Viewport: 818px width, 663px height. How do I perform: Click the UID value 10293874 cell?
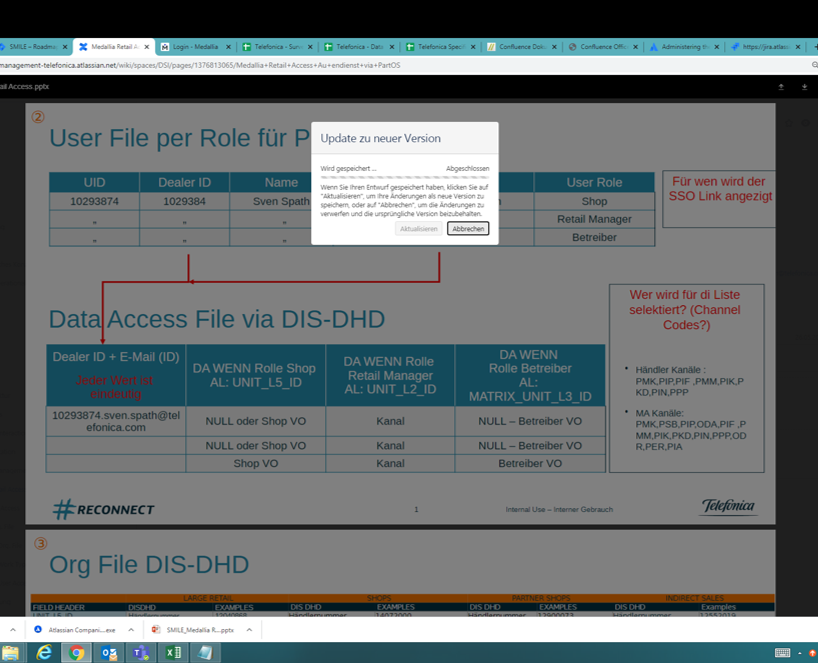pos(94,201)
